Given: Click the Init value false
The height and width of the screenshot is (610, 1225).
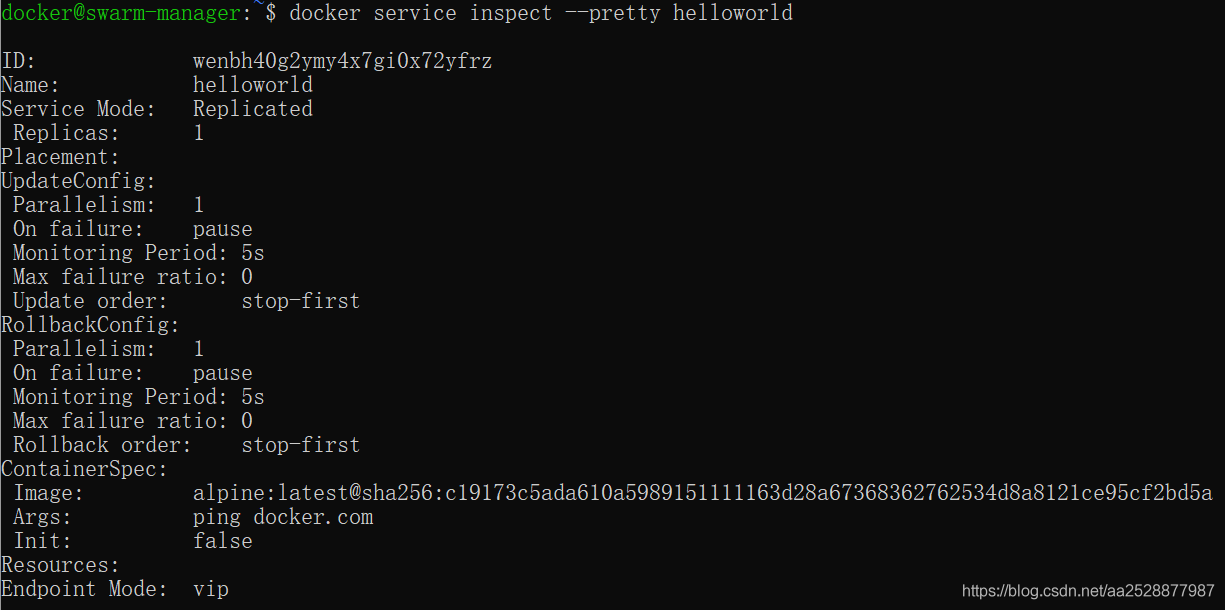Looking at the screenshot, I should (222, 541).
